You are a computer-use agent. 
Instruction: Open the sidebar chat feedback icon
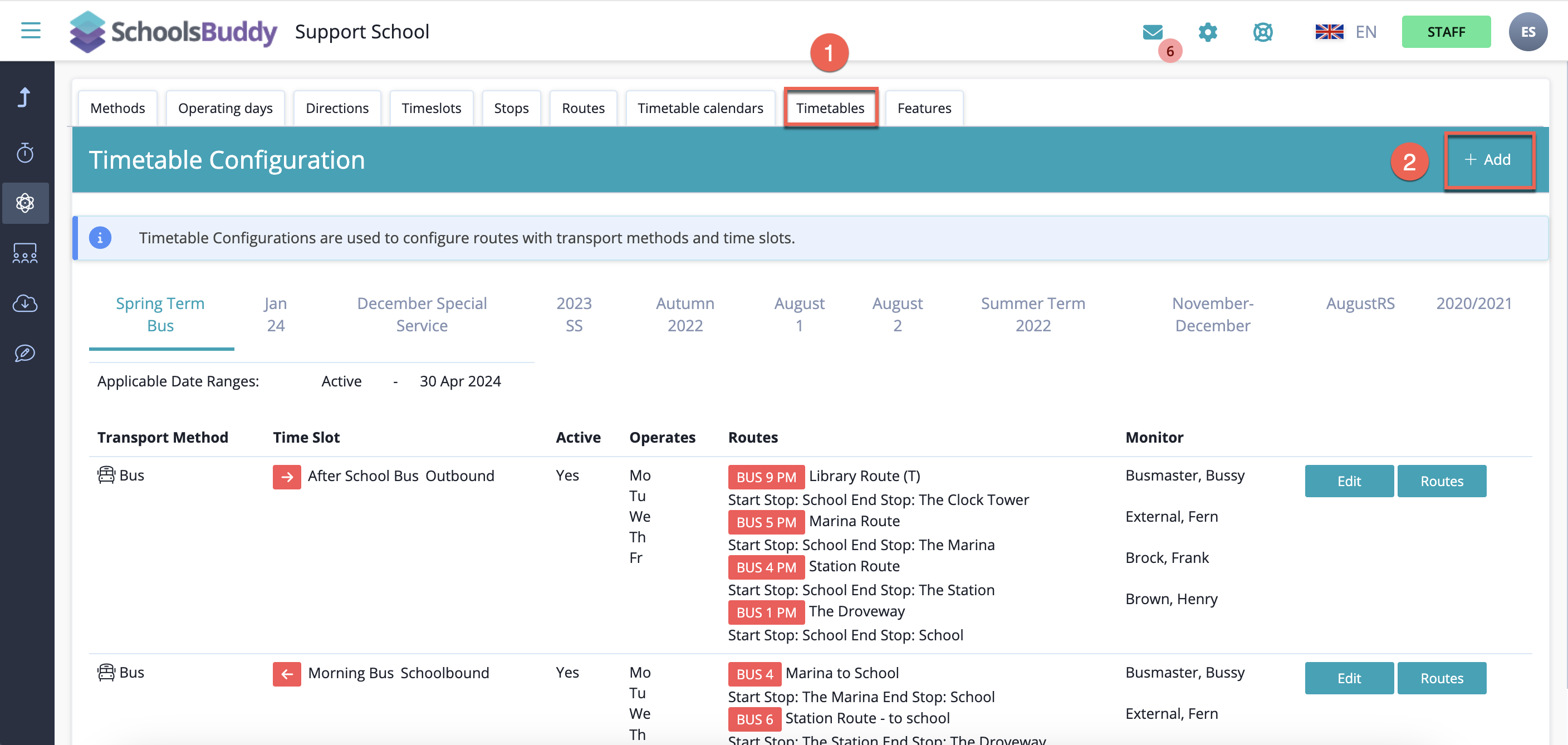[x=25, y=353]
